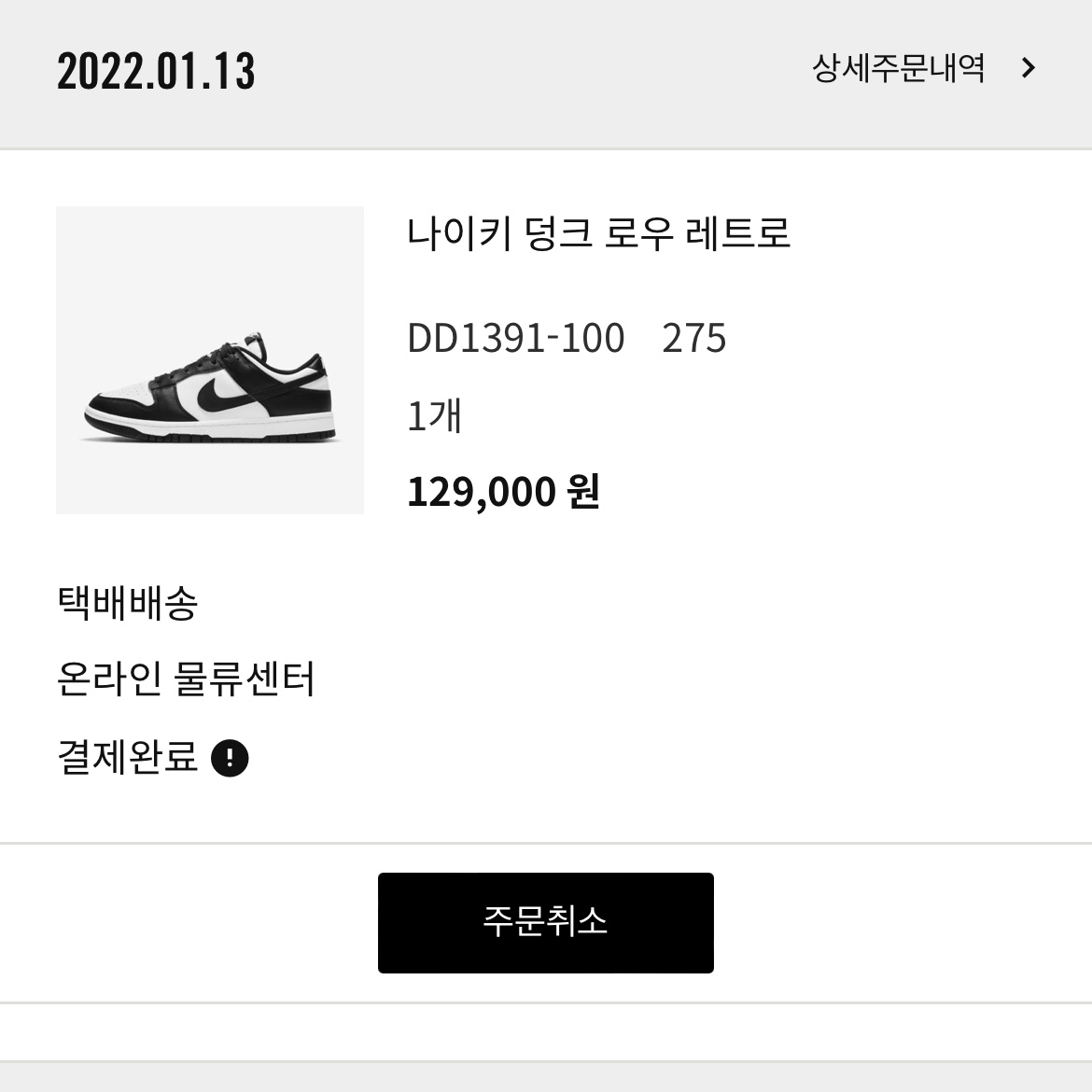Click the order date 2022.01.13

point(156,71)
